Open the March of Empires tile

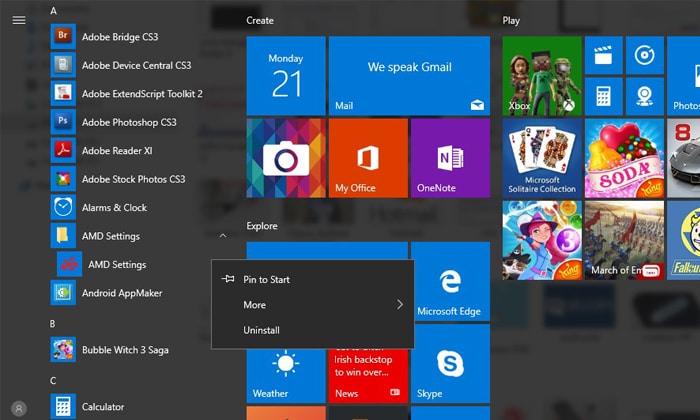pyautogui.click(x=624, y=240)
